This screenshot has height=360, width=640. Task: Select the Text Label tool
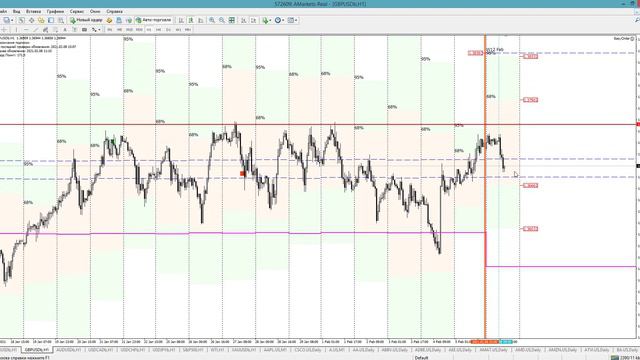(x=74, y=29)
